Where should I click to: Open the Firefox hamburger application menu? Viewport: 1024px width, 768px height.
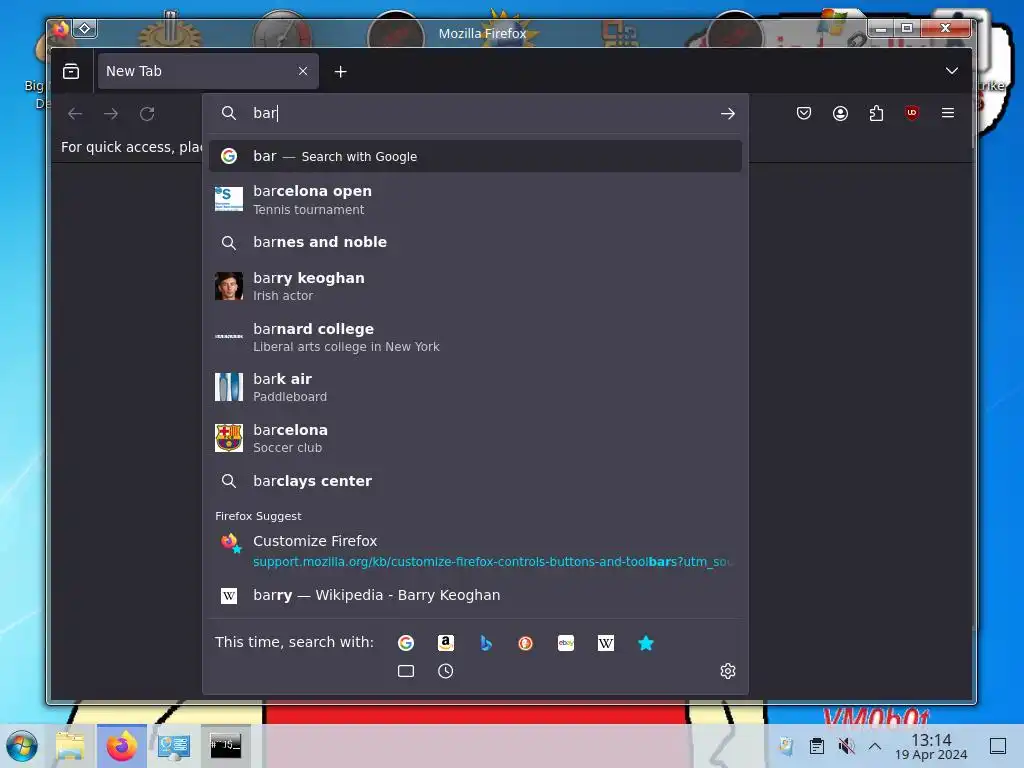tap(948, 113)
